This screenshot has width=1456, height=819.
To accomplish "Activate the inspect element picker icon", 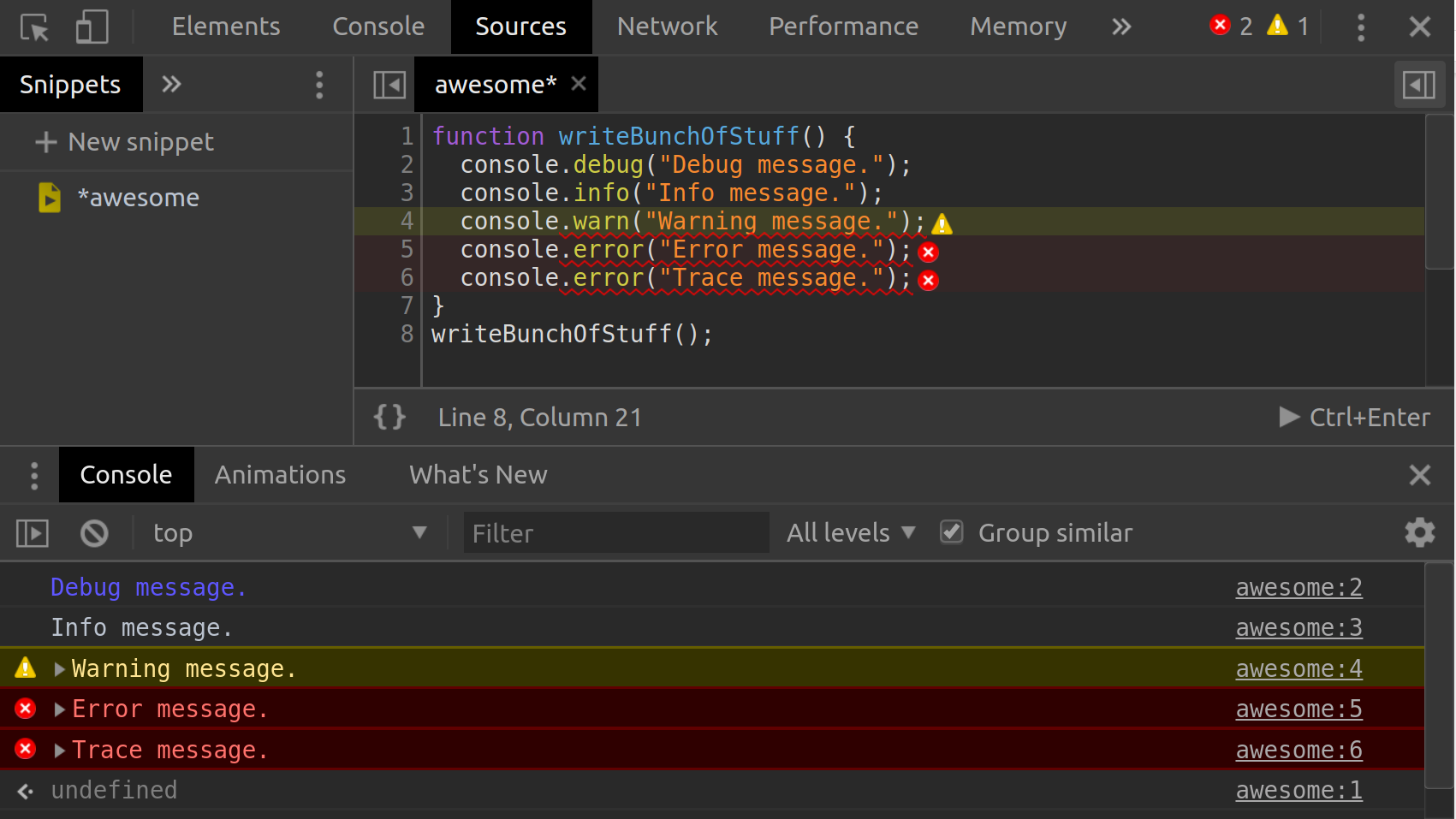I will click(x=35, y=27).
